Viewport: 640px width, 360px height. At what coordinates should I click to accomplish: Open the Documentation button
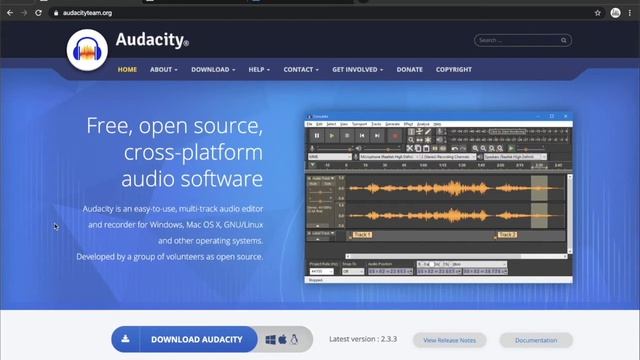[x=536, y=340]
